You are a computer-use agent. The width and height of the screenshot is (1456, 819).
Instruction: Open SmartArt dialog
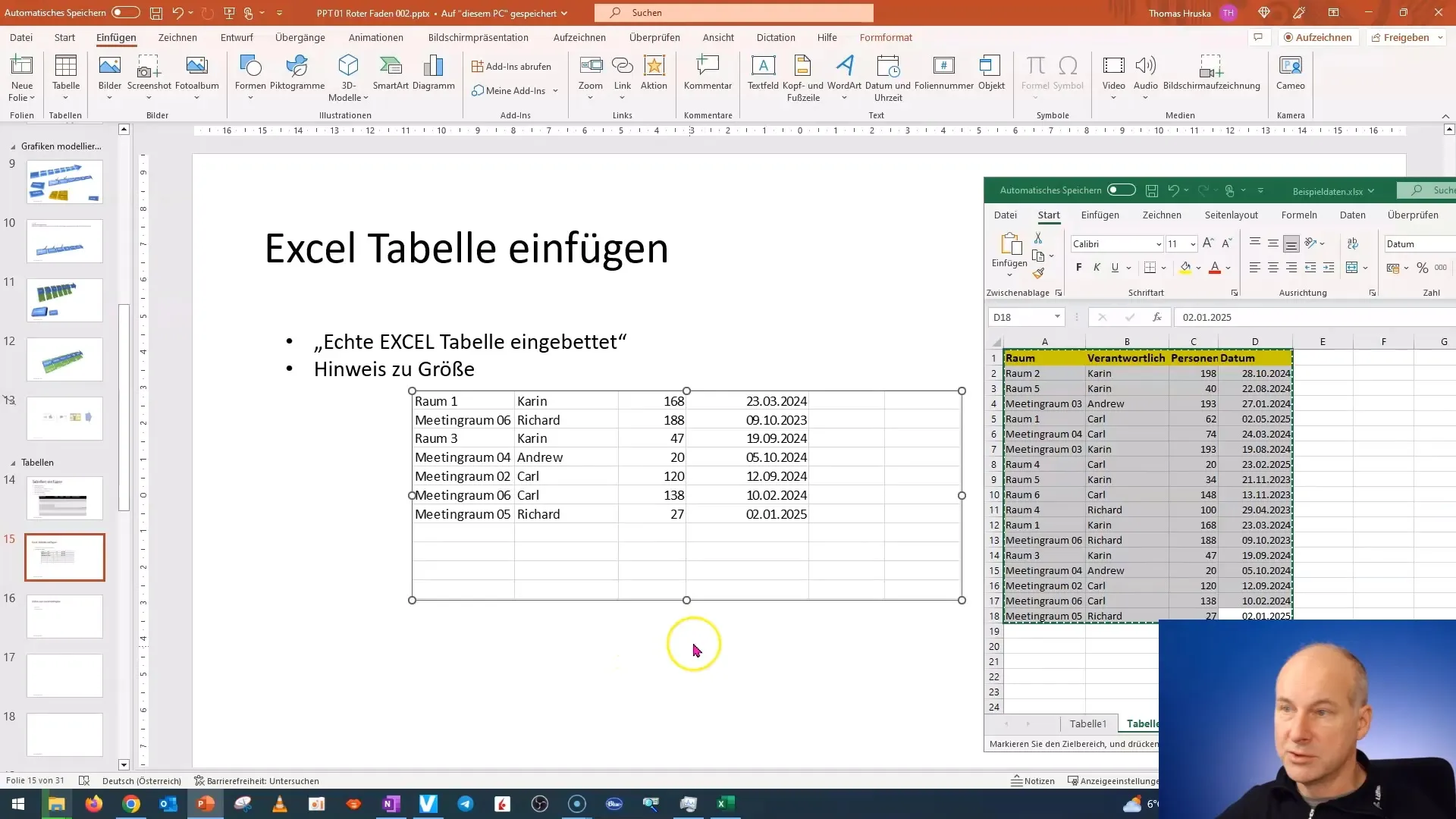[x=391, y=74]
